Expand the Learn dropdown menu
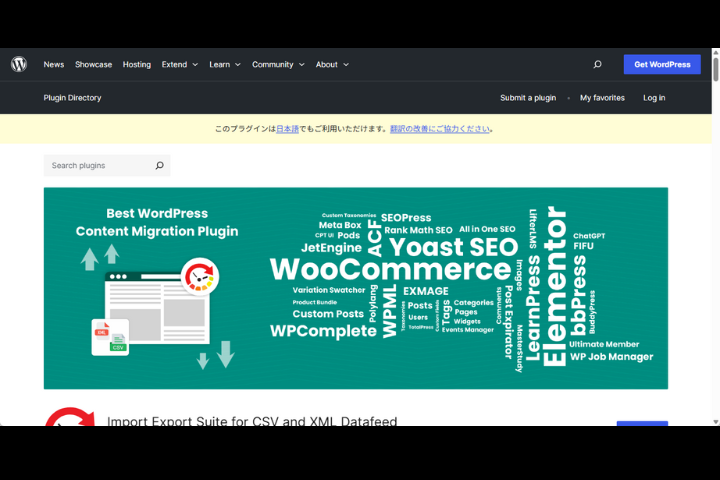720x480 pixels. tap(225, 64)
